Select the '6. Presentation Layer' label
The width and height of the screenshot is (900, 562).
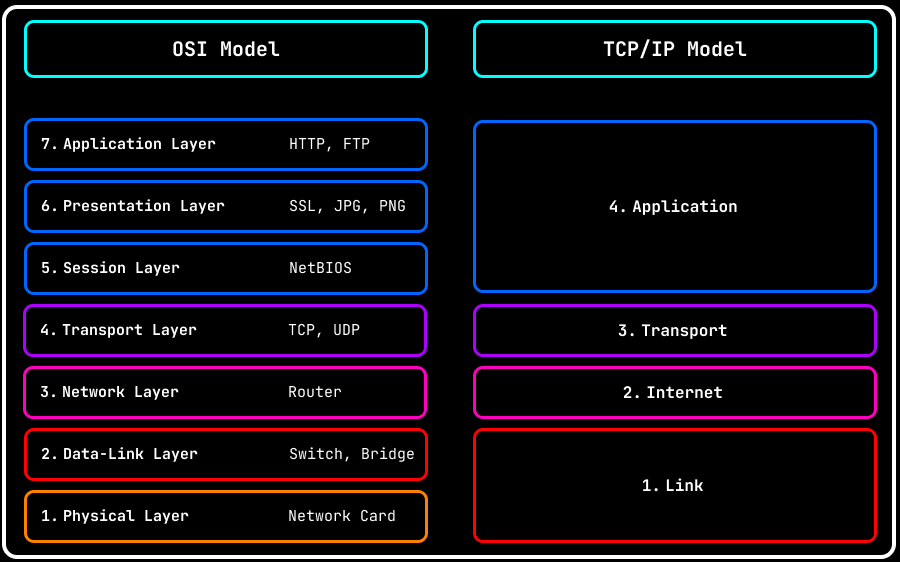(132, 206)
